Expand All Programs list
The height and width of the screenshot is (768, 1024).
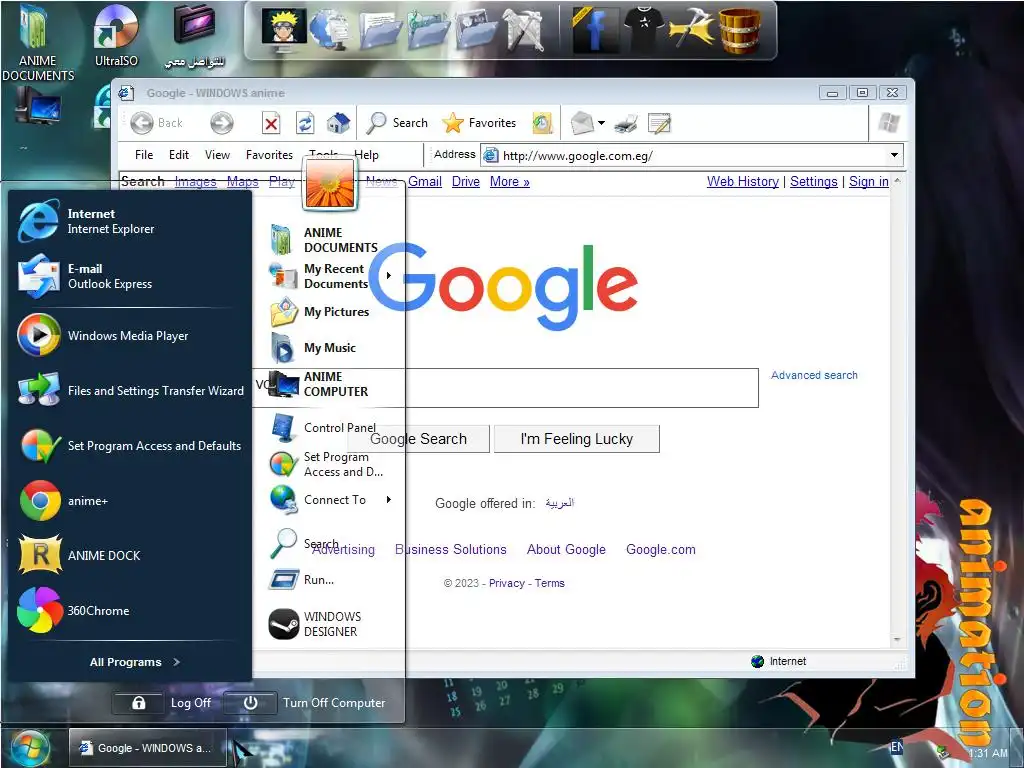coord(135,662)
